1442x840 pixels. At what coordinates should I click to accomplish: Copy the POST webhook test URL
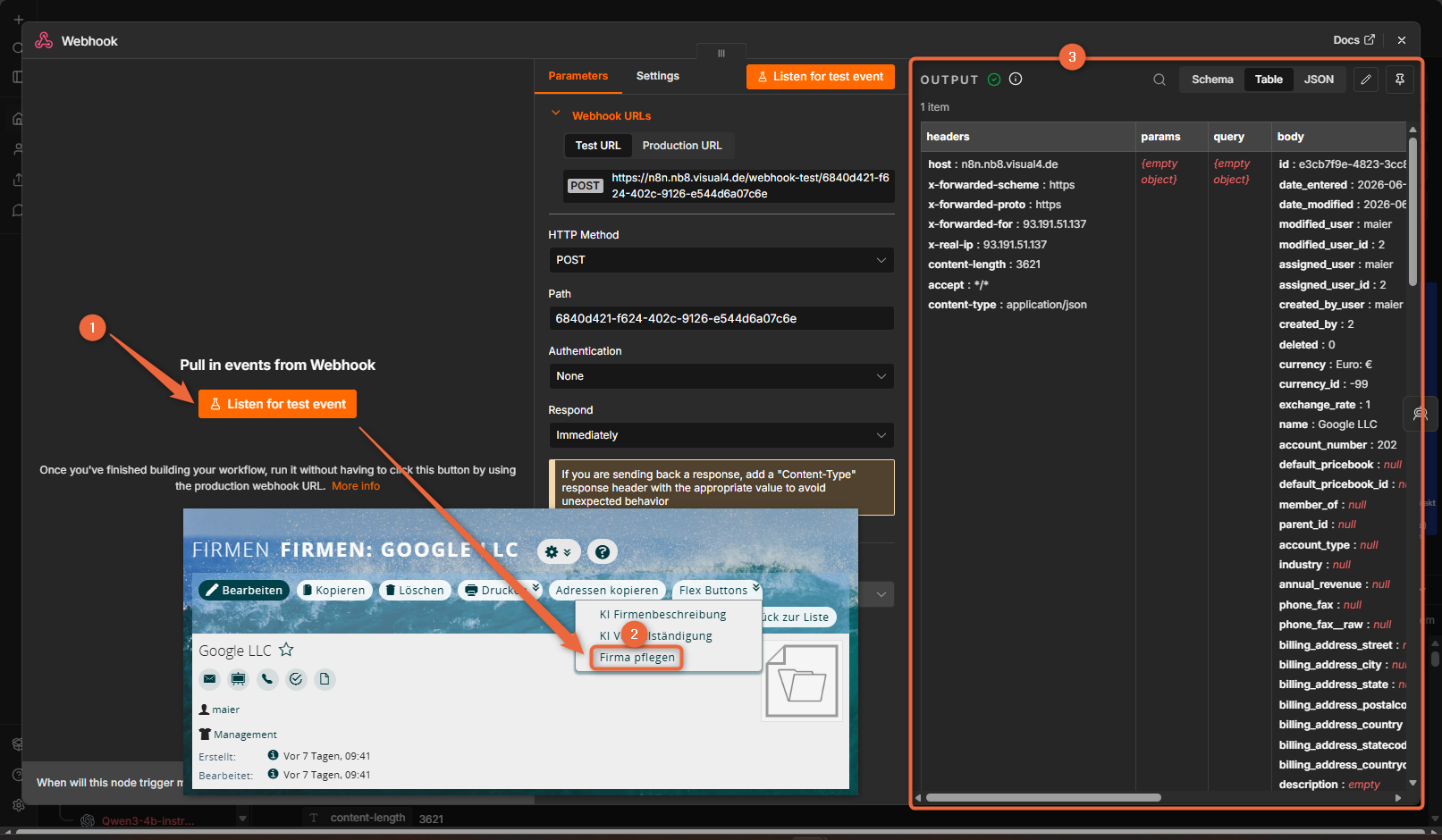(729, 186)
